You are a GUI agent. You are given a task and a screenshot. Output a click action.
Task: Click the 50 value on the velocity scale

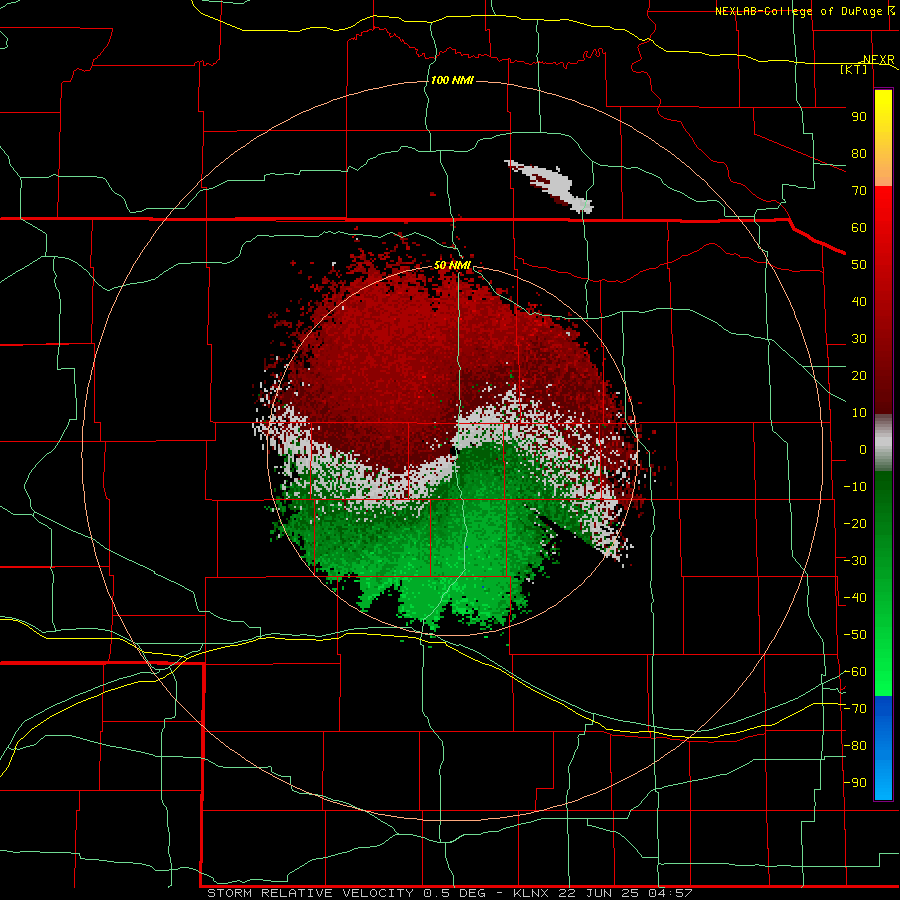click(859, 265)
